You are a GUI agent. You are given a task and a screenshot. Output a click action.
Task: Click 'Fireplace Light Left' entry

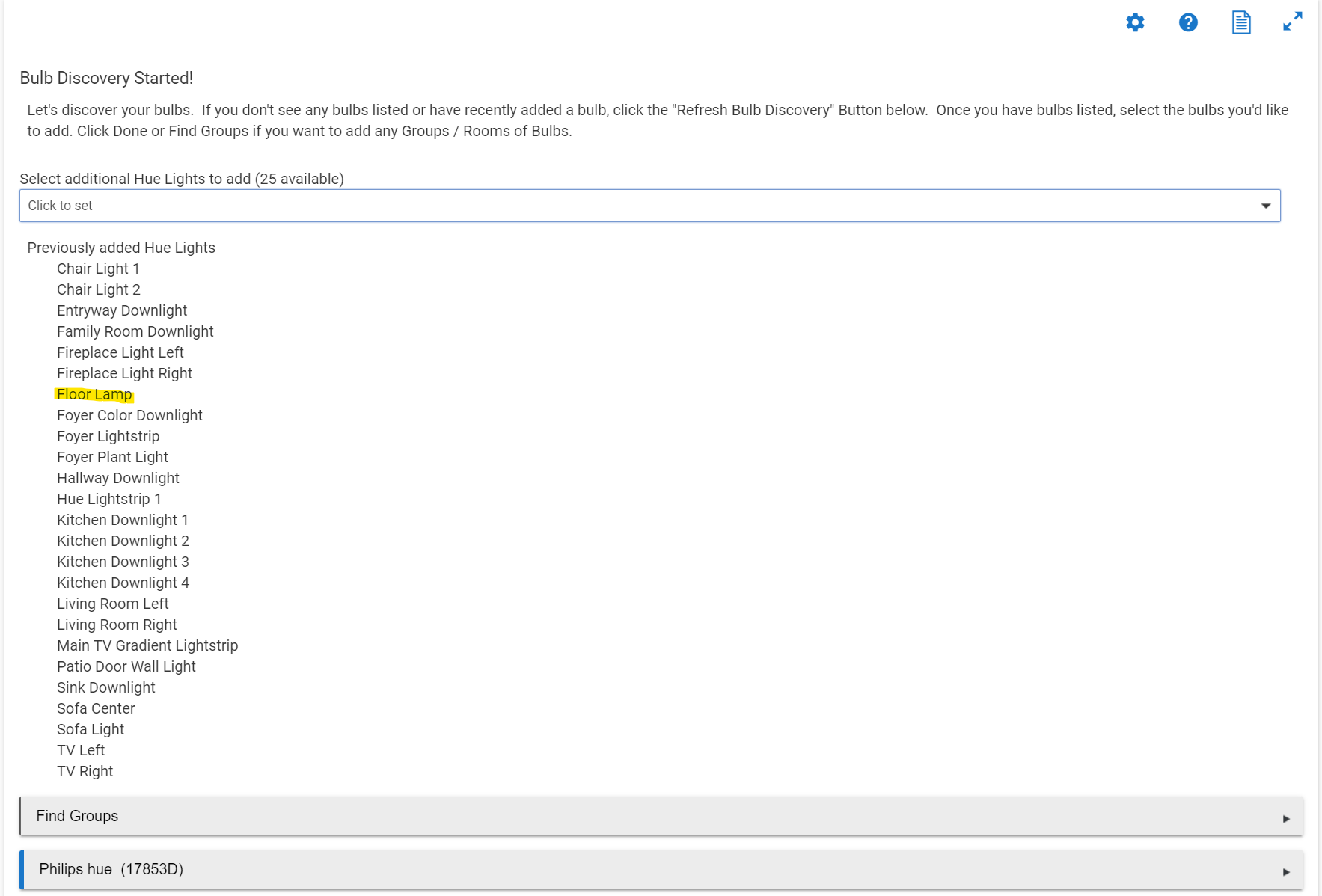[120, 352]
